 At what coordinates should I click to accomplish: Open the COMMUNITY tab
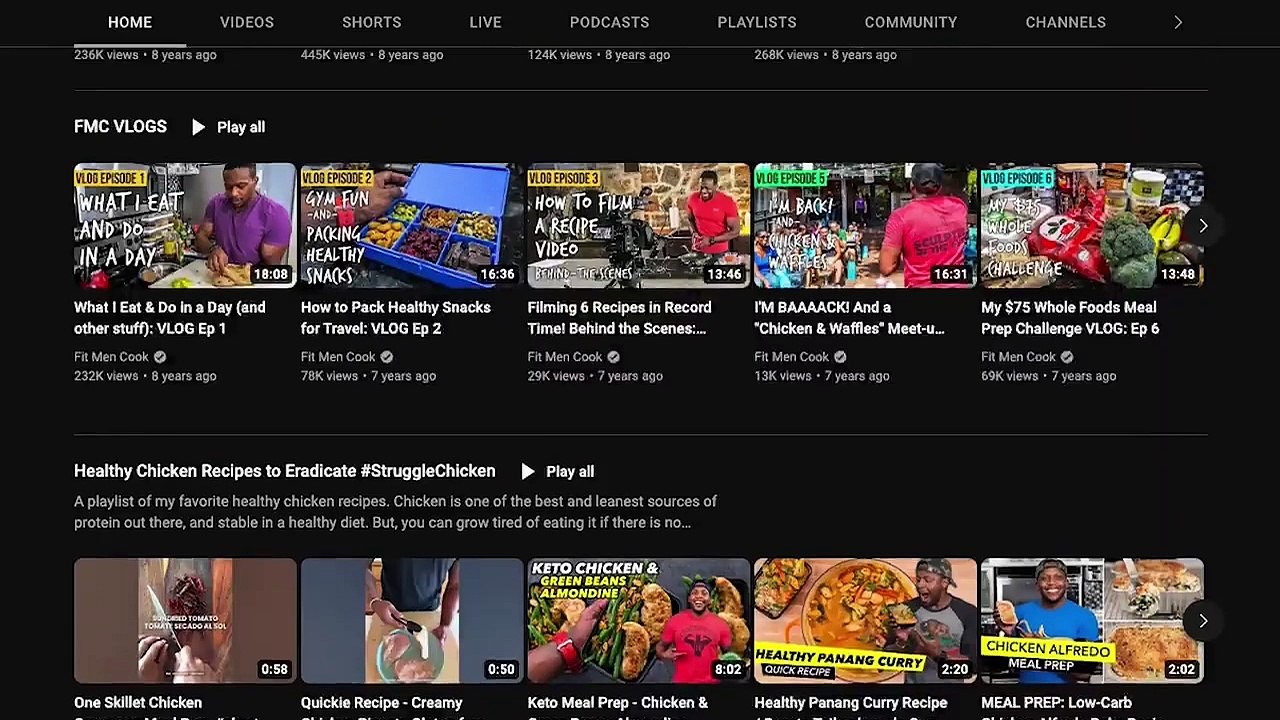point(911,22)
